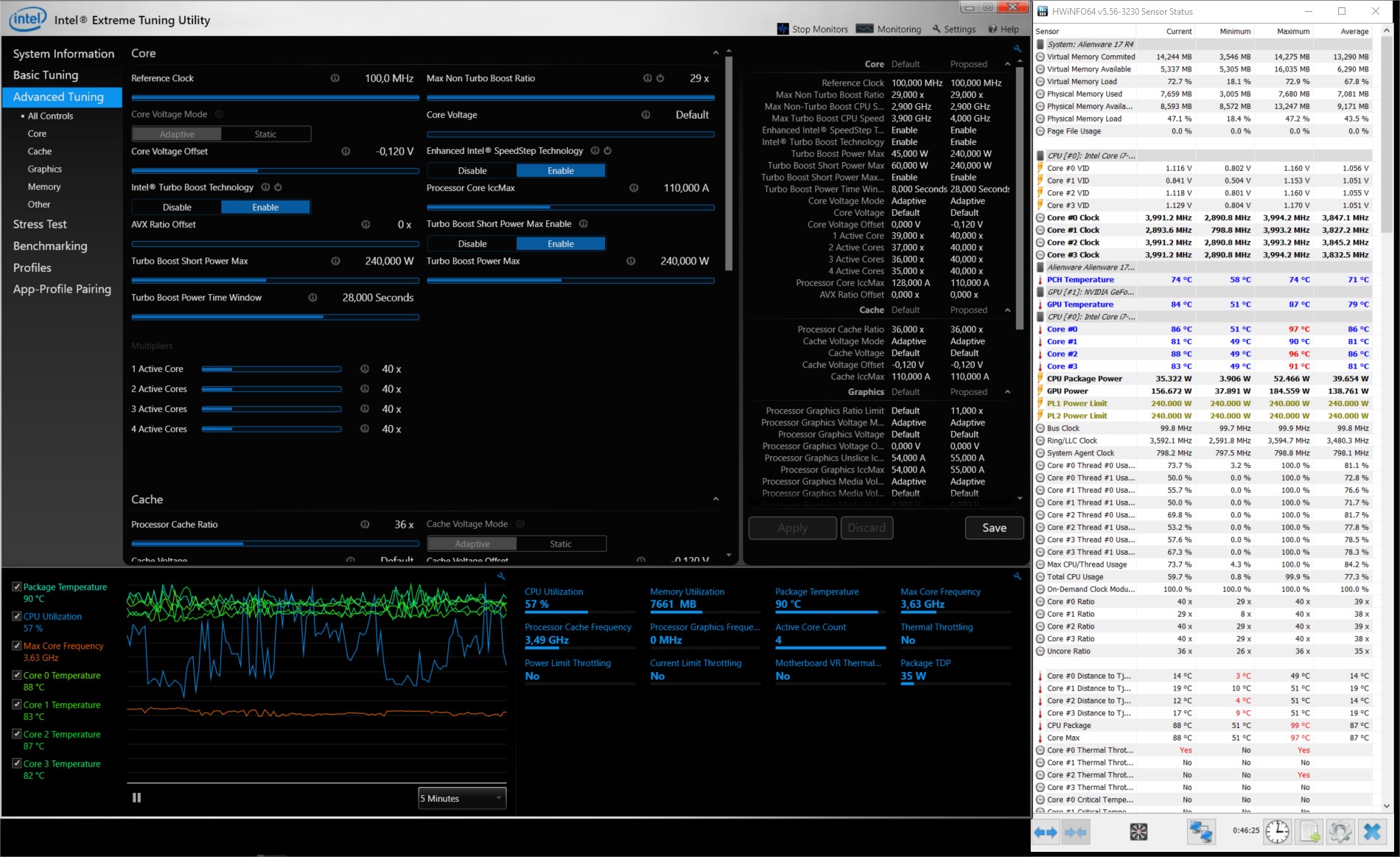The image size is (1400, 857).
Task: Click info icon next to Processor Core IccMax
Action: pyautogui.click(x=634, y=188)
